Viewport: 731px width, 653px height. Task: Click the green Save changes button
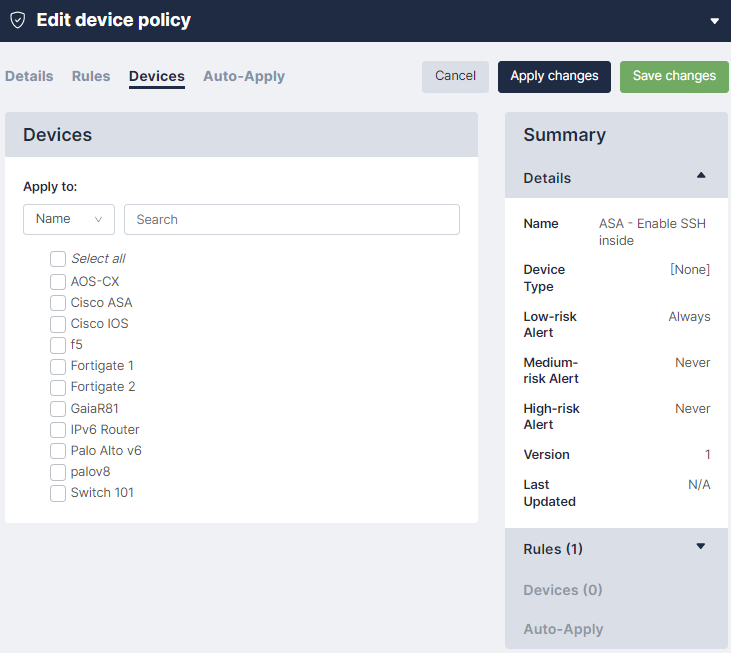[x=674, y=77]
